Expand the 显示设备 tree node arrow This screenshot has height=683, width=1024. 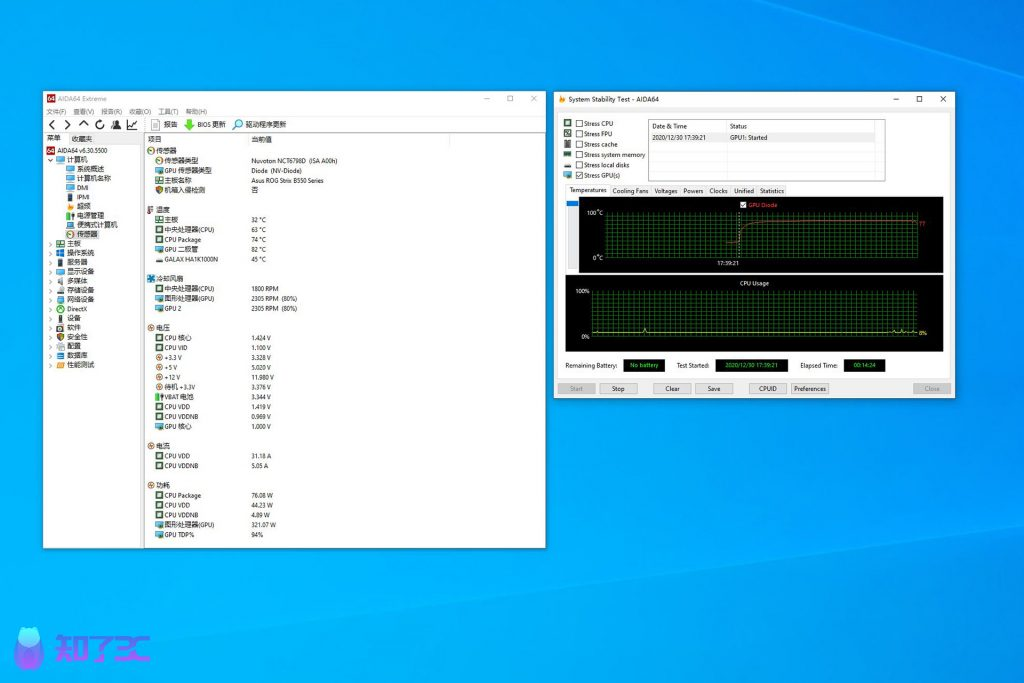coord(50,272)
